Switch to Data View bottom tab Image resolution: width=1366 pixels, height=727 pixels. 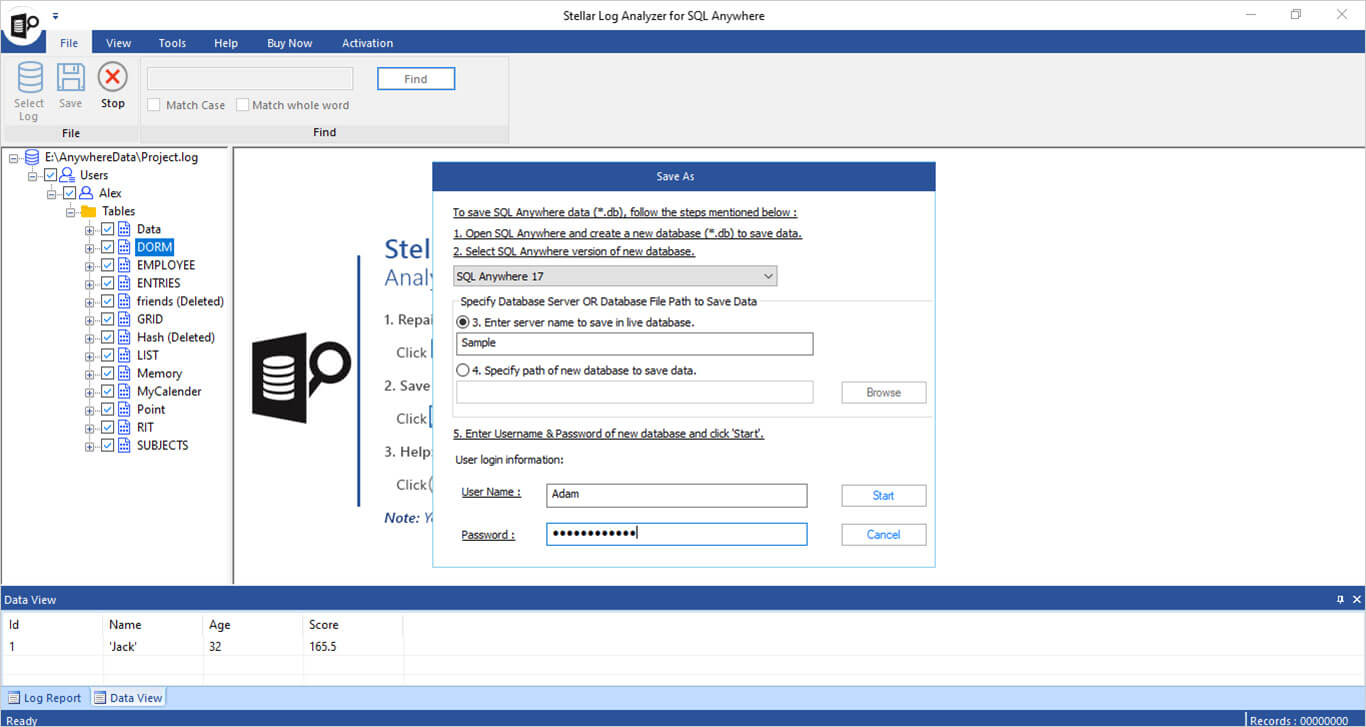tap(128, 698)
